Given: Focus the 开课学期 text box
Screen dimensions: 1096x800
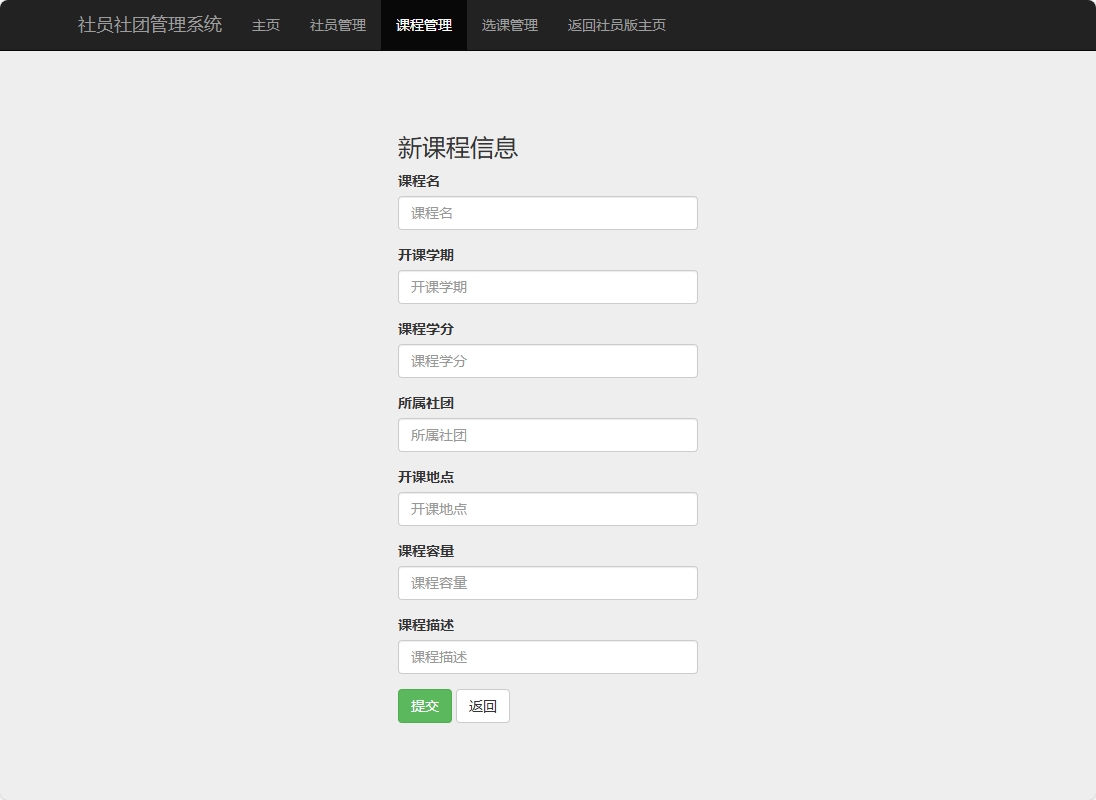Looking at the screenshot, I should 548,287.
